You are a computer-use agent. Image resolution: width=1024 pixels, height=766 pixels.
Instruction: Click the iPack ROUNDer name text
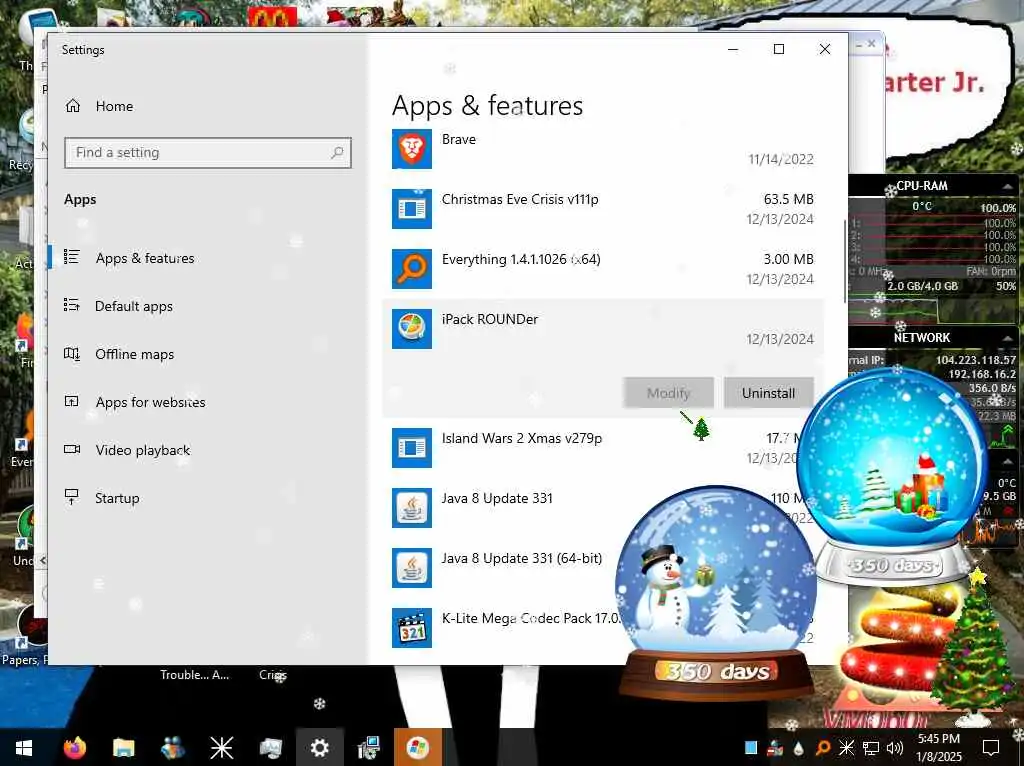pyautogui.click(x=490, y=319)
